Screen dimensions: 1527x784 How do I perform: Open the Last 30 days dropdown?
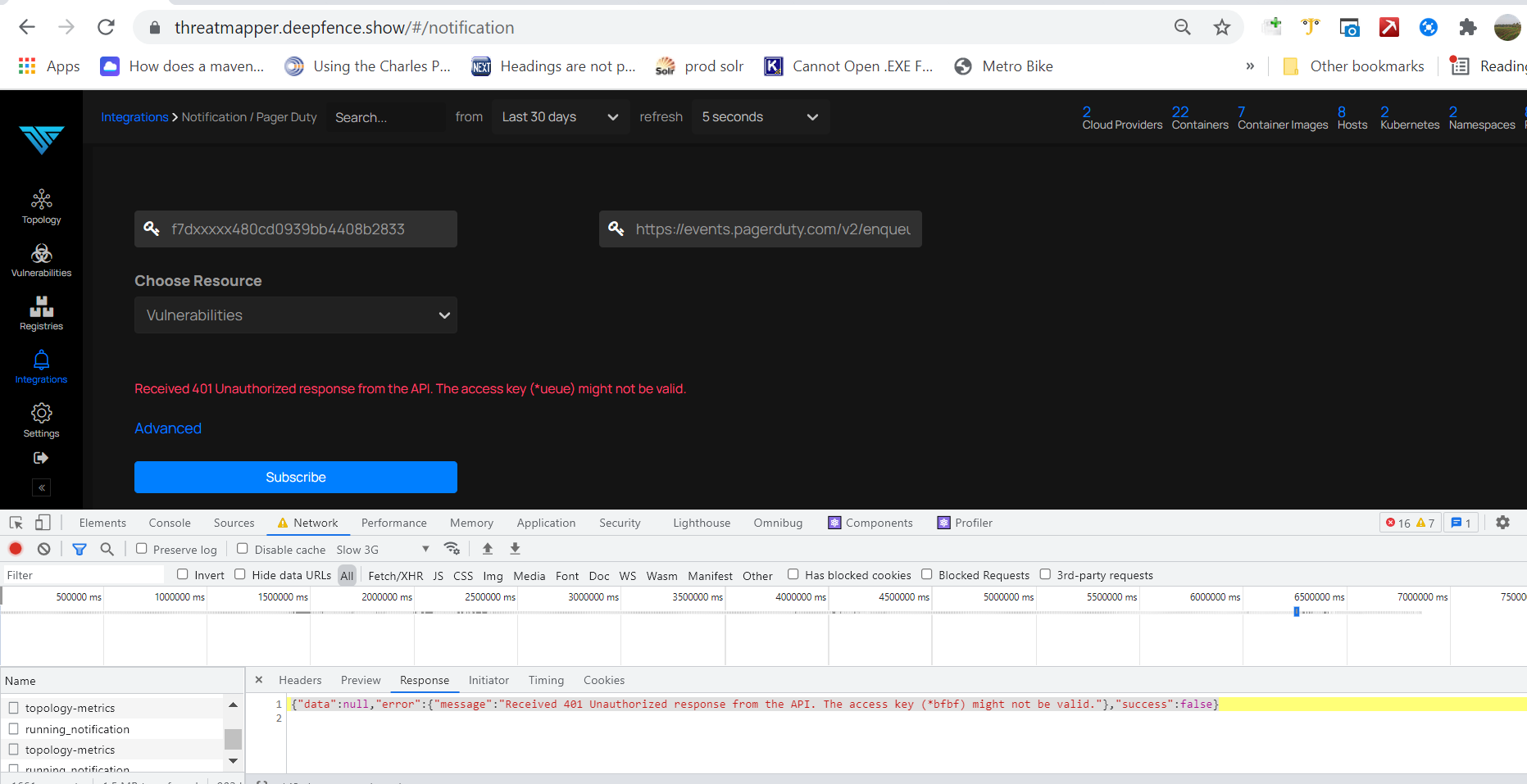[561, 117]
